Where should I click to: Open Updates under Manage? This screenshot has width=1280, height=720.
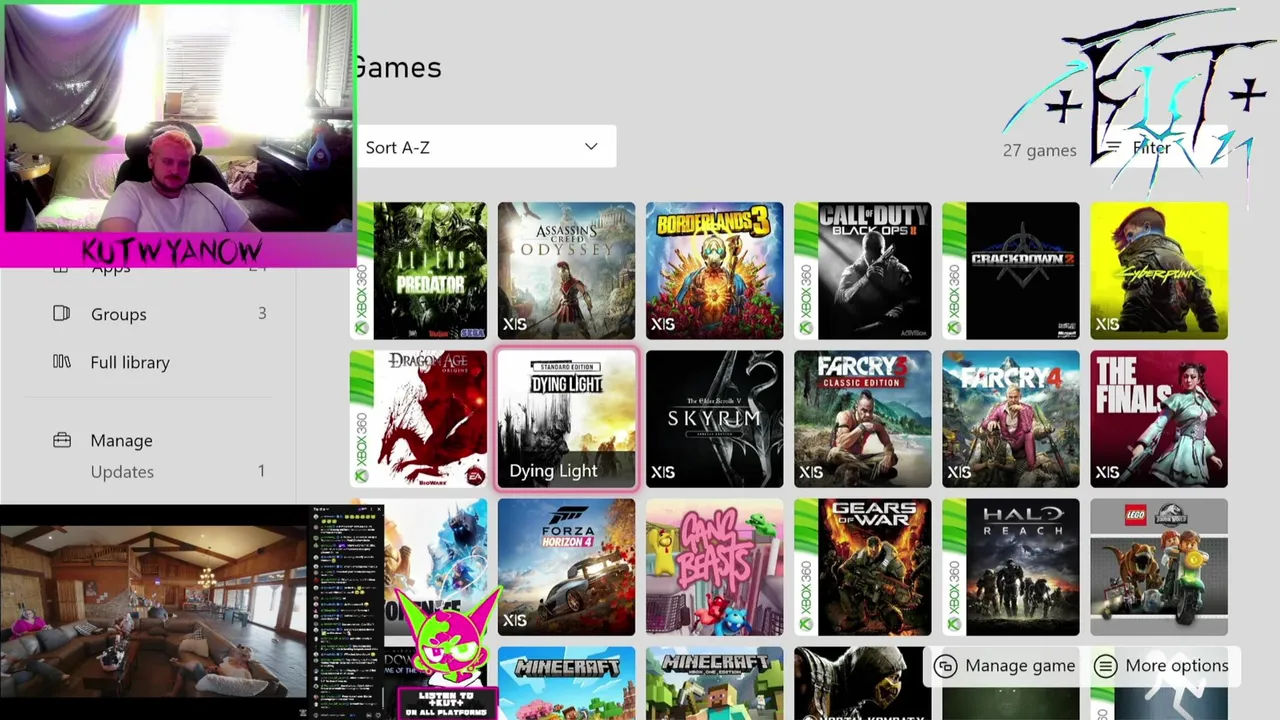tap(160, 472)
